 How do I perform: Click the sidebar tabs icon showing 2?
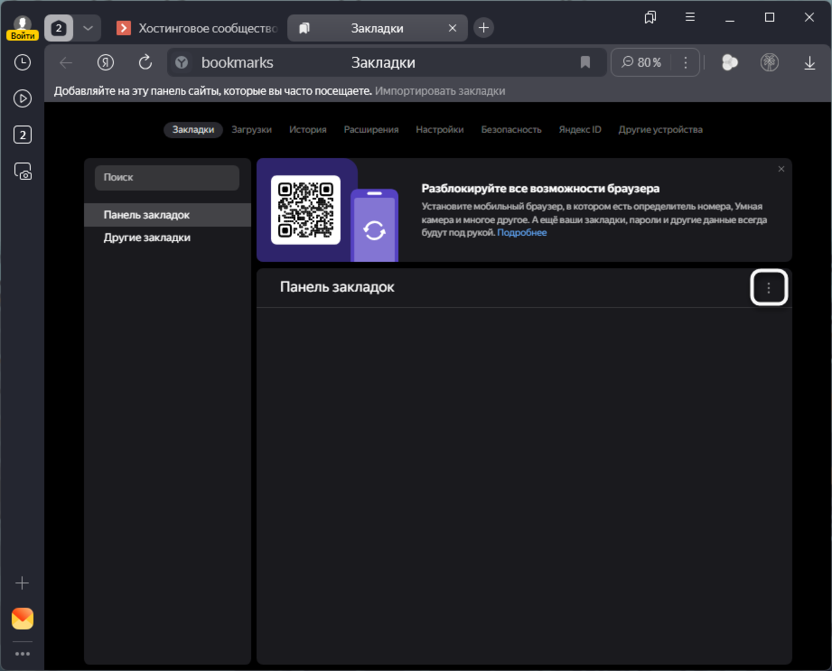tap(22, 135)
